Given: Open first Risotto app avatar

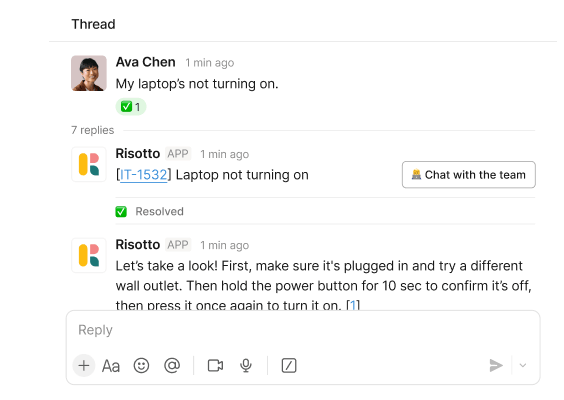Looking at the screenshot, I should click(x=89, y=164).
